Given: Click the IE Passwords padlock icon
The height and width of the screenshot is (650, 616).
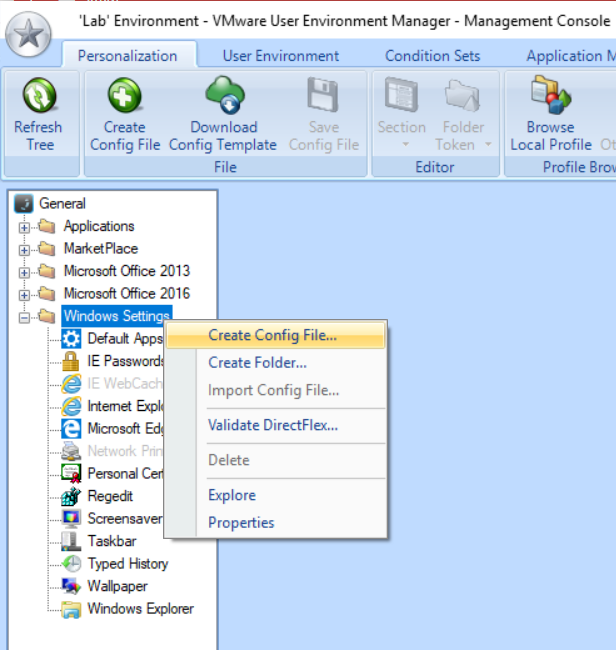Looking at the screenshot, I should click(x=71, y=361).
